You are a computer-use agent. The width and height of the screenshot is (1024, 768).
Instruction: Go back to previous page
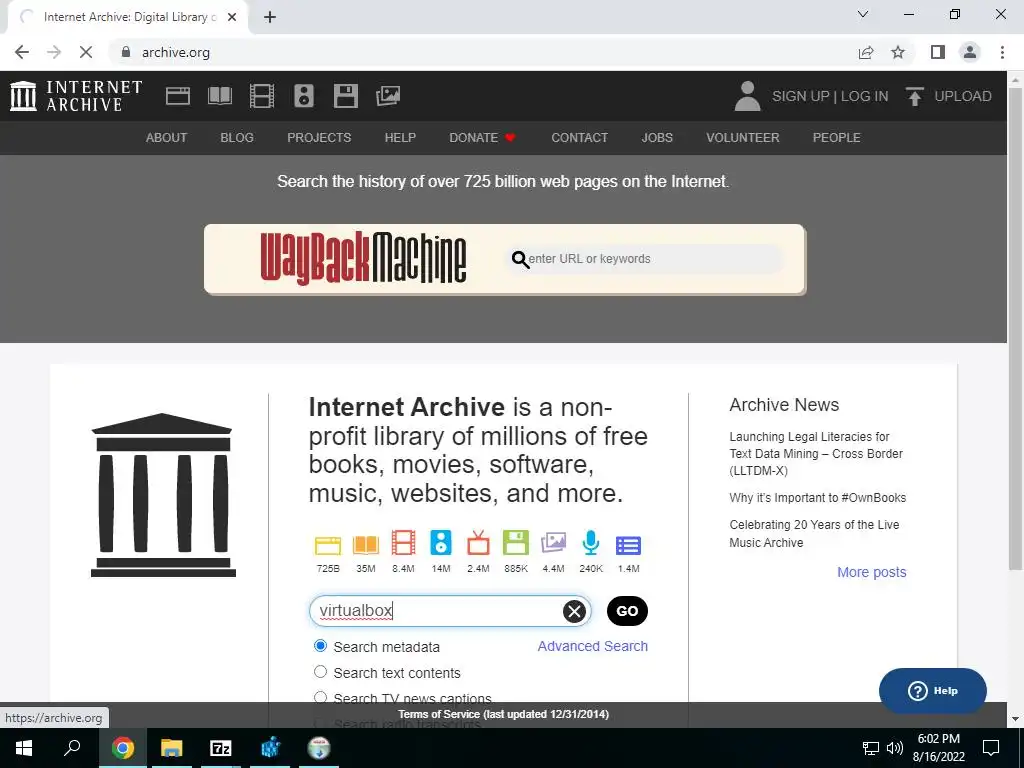point(22,52)
